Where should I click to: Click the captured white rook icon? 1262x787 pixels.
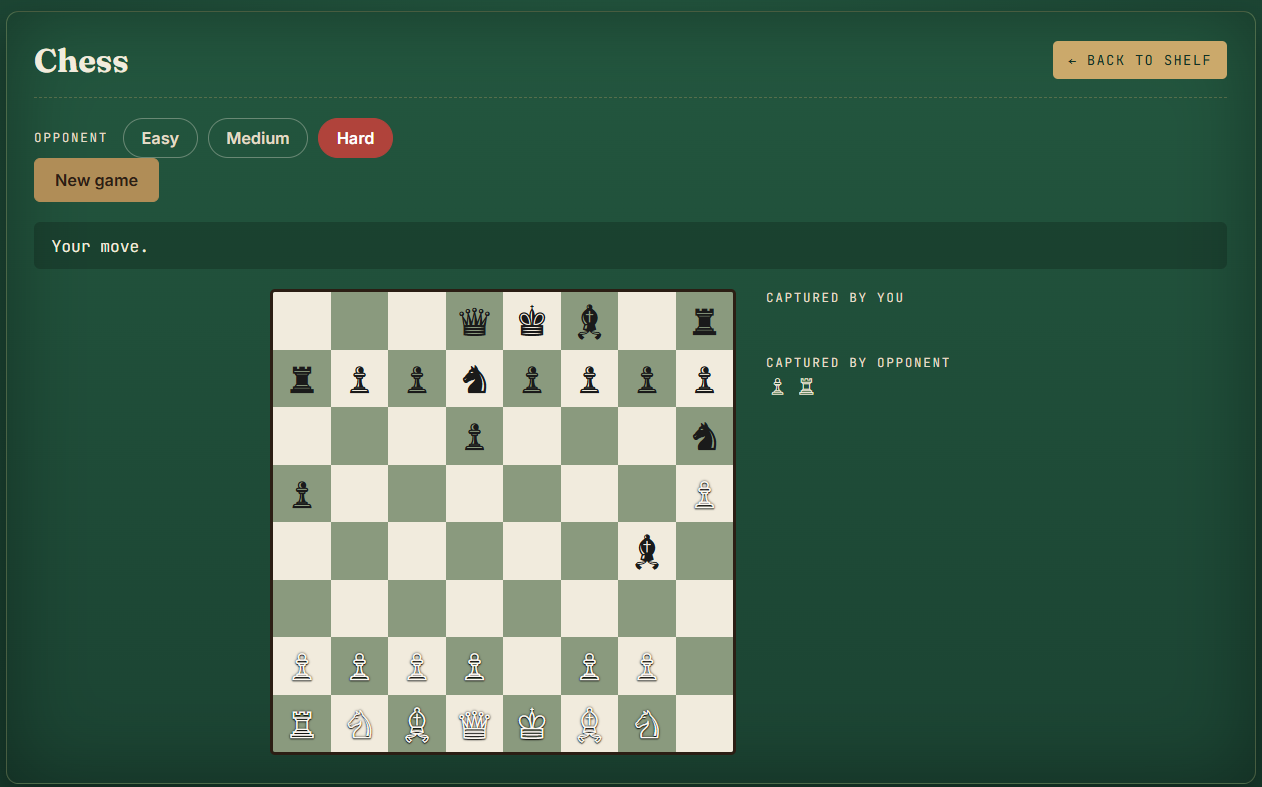tap(806, 386)
